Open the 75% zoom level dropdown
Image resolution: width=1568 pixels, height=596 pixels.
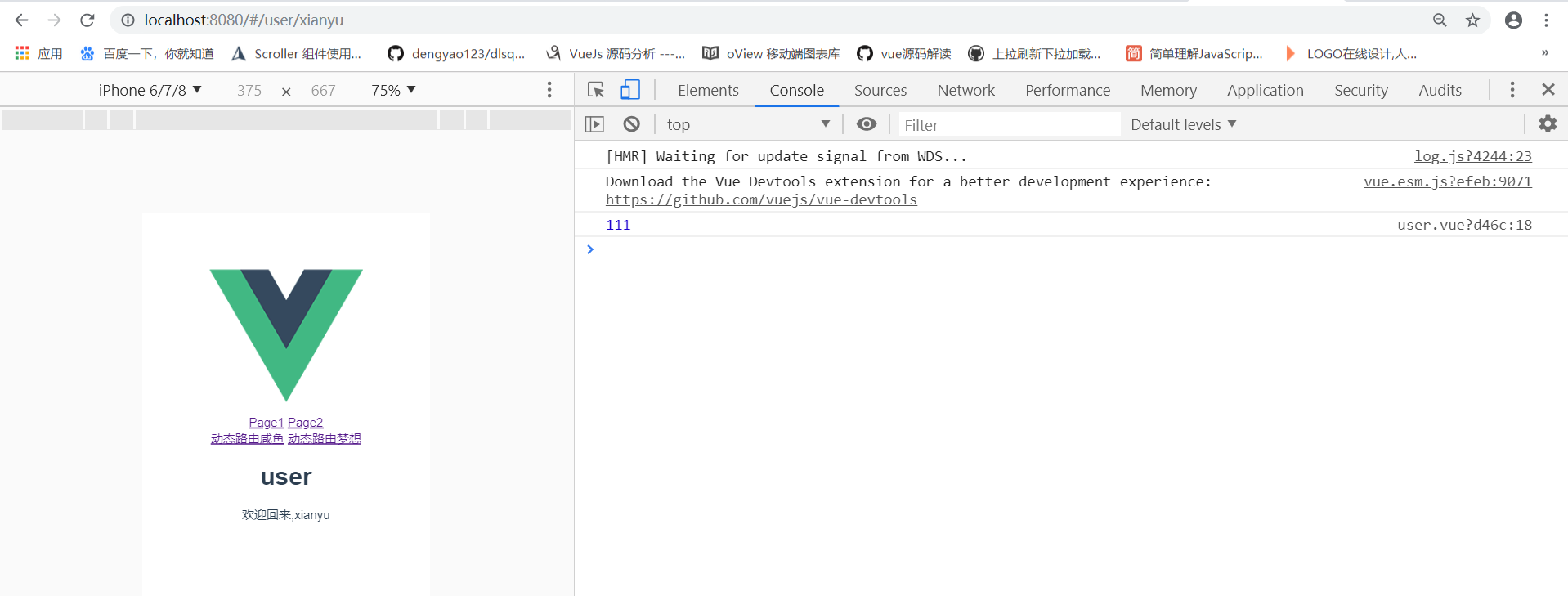click(393, 90)
